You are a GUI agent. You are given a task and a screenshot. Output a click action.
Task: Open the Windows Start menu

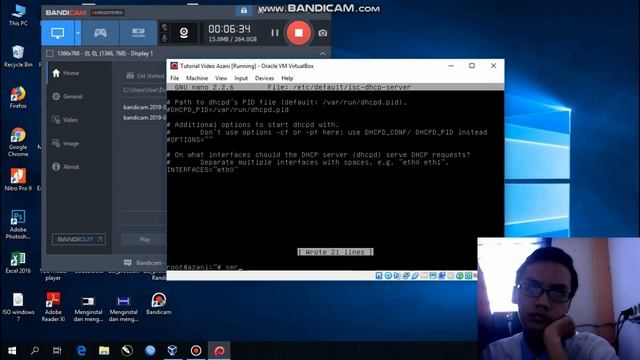[x=12, y=351]
